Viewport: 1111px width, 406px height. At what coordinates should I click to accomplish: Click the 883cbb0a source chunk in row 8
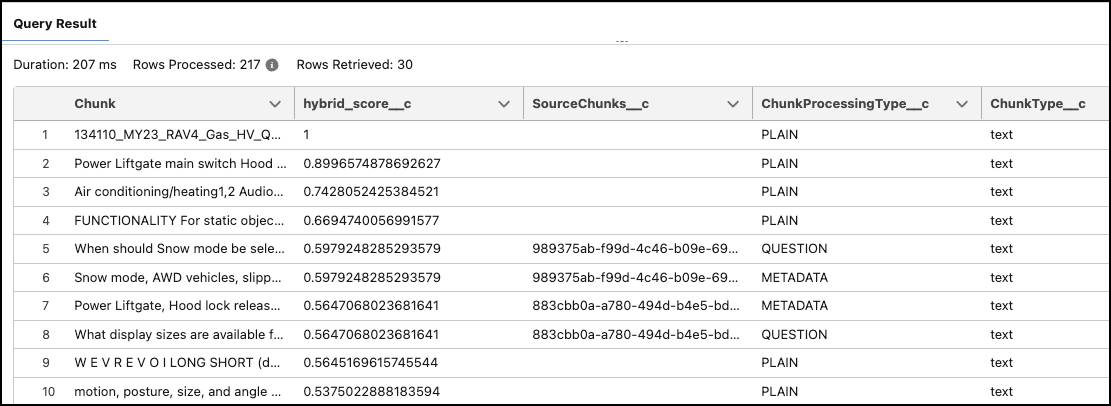pos(637,334)
